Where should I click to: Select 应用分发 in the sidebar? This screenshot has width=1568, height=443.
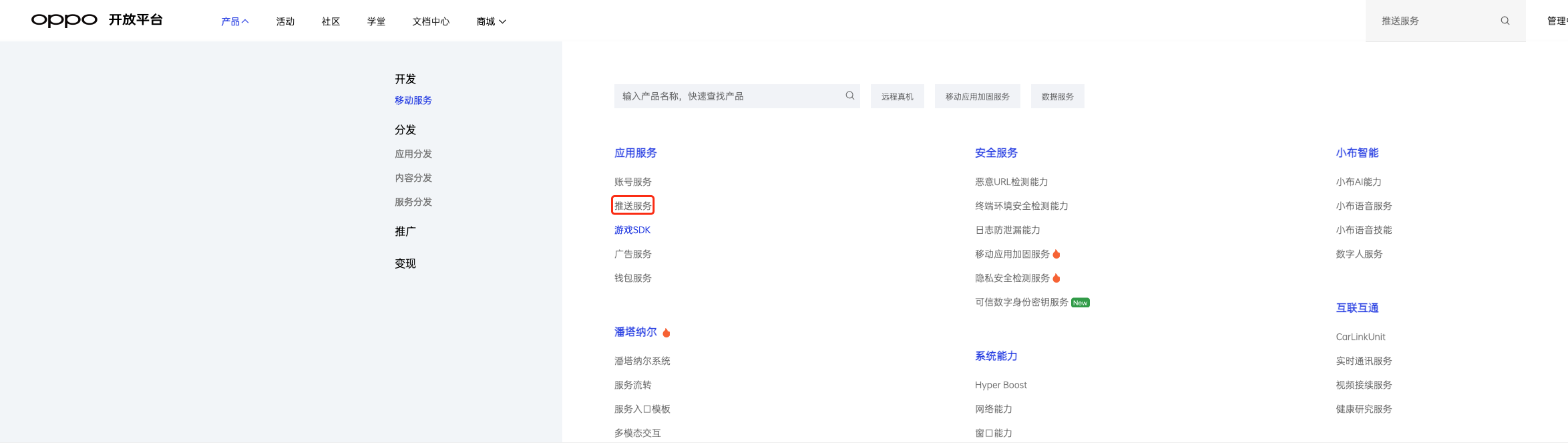[413, 154]
